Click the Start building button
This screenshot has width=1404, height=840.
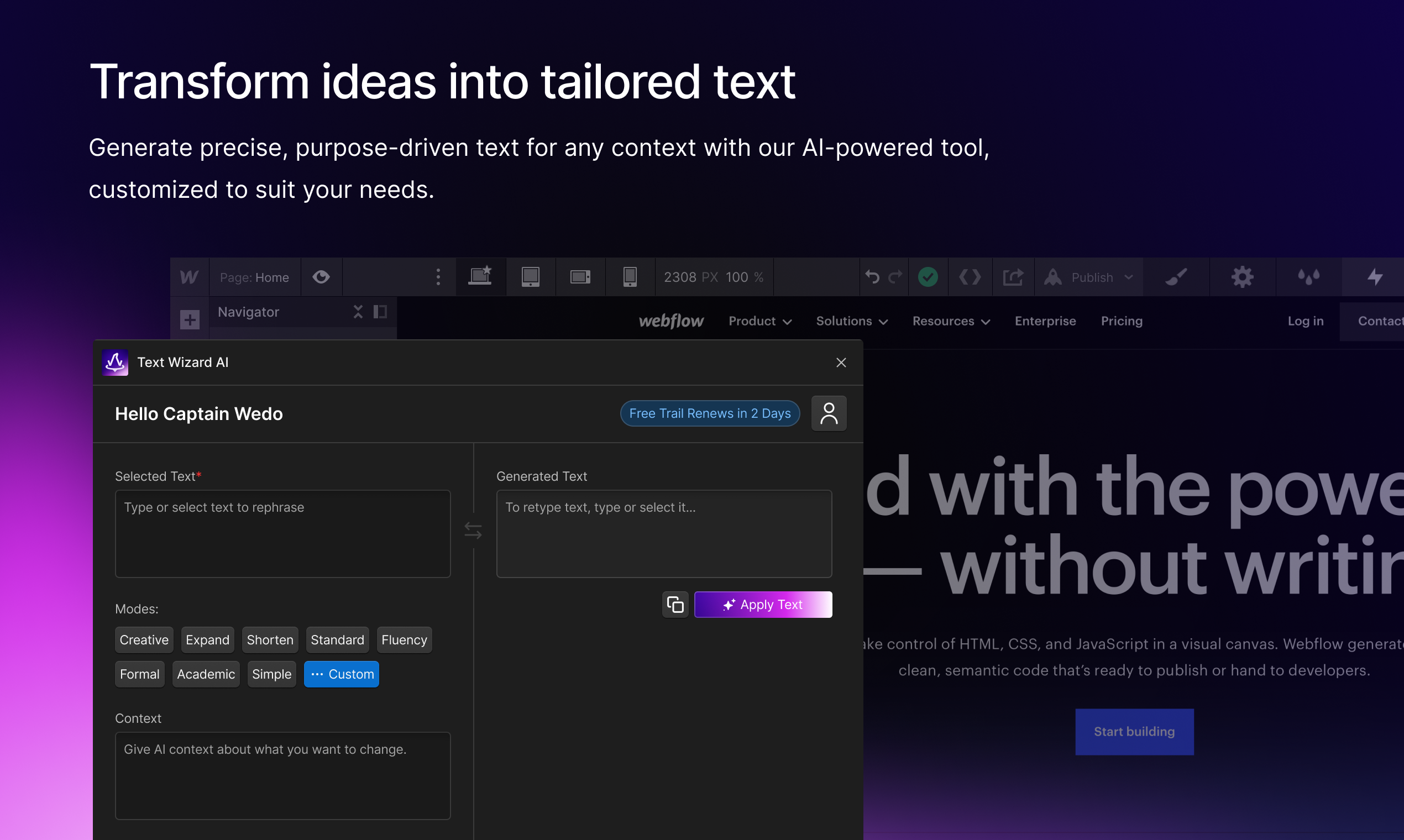(x=1134, y=731)
